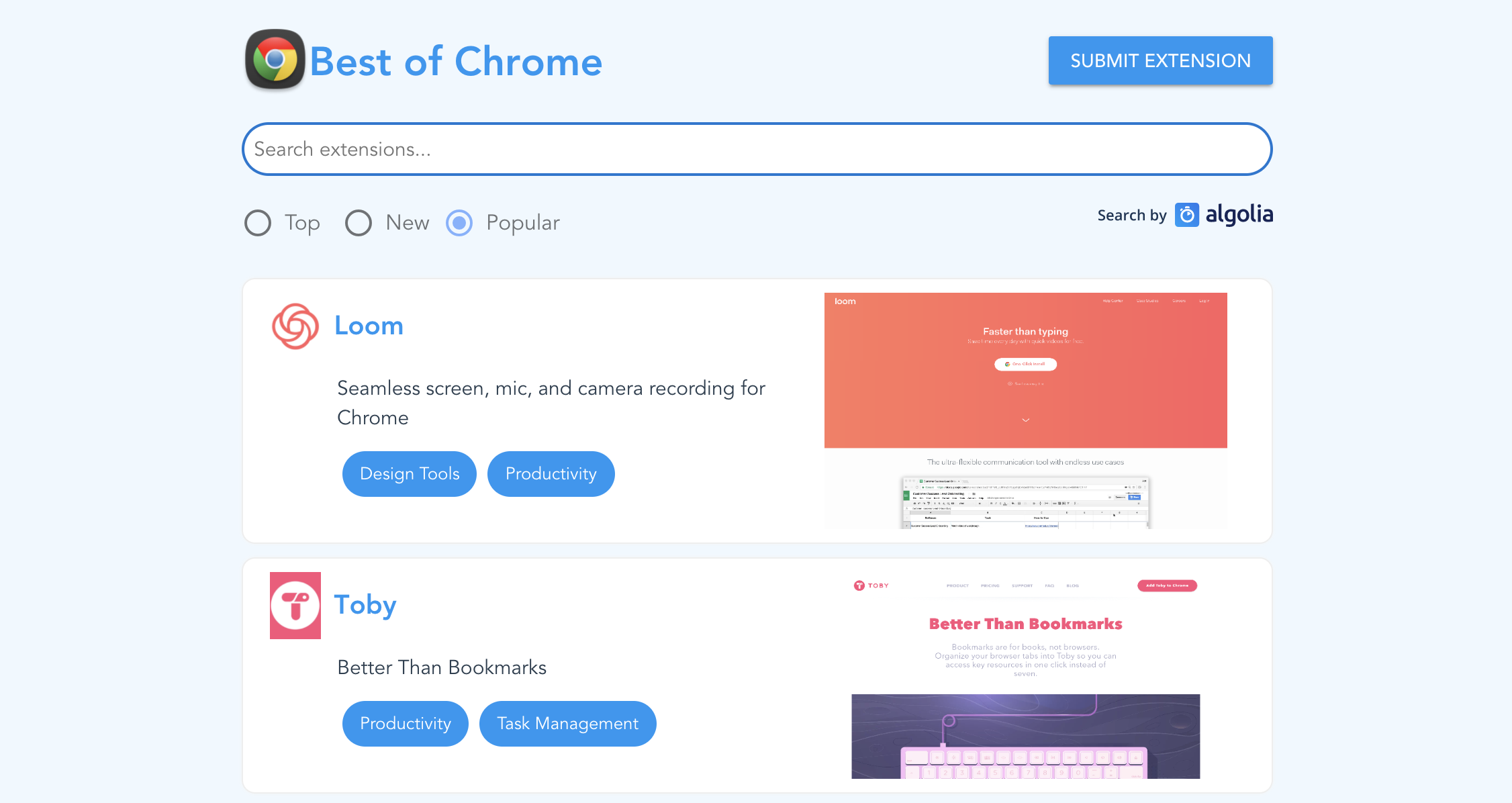The width and height of the screenshot is (1512, 803).
Task: Click the Chrome icon on One Click Install
Action: (x=1007, y=365)
